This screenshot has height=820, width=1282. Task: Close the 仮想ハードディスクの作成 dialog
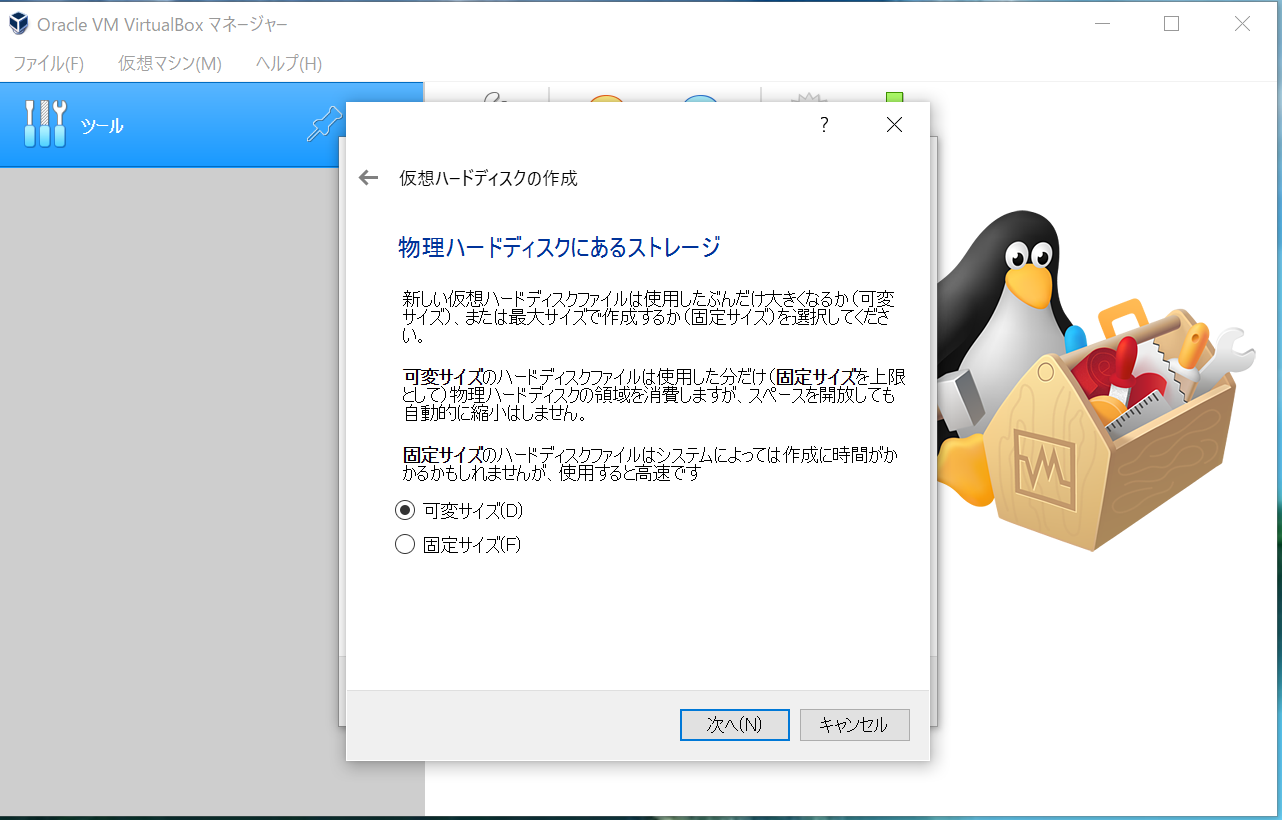coord(894,125)
